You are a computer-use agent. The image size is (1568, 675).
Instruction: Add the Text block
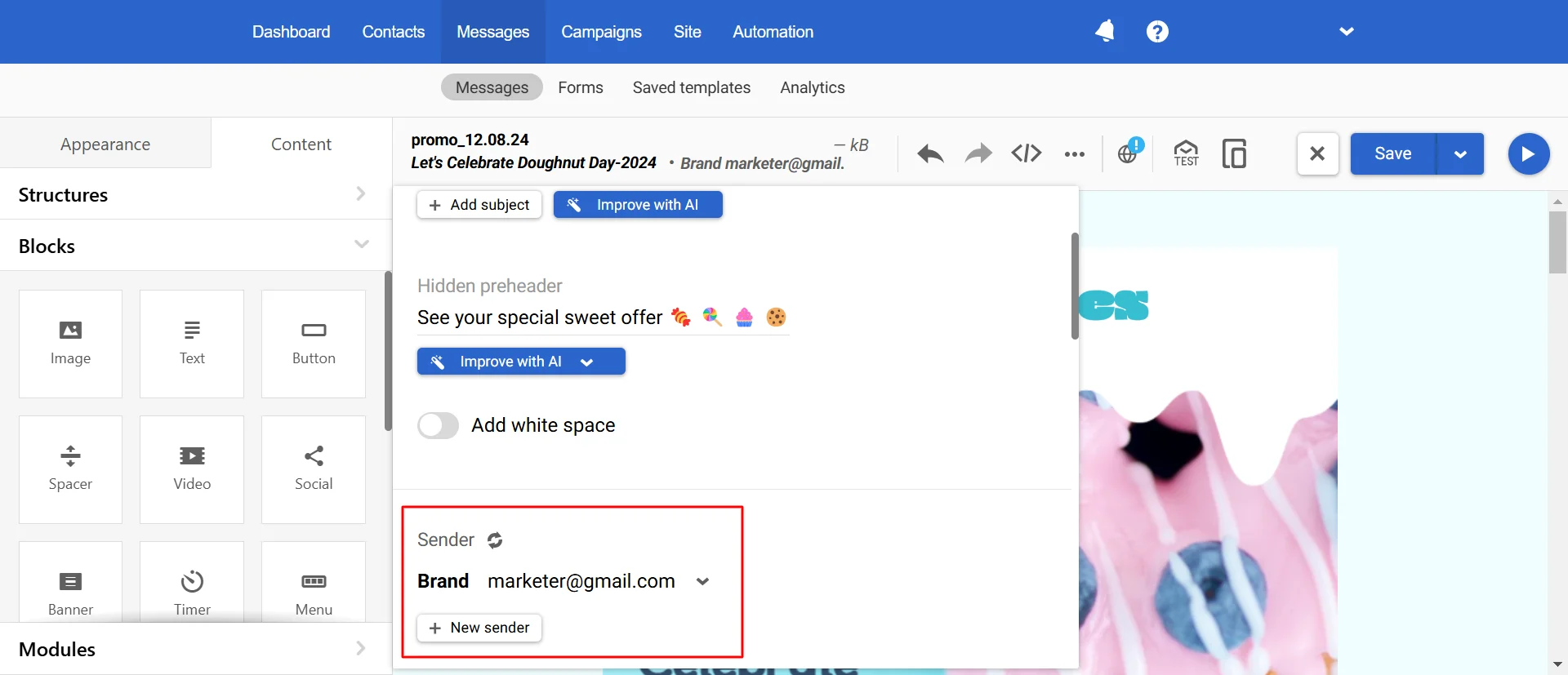coord(192,344)
